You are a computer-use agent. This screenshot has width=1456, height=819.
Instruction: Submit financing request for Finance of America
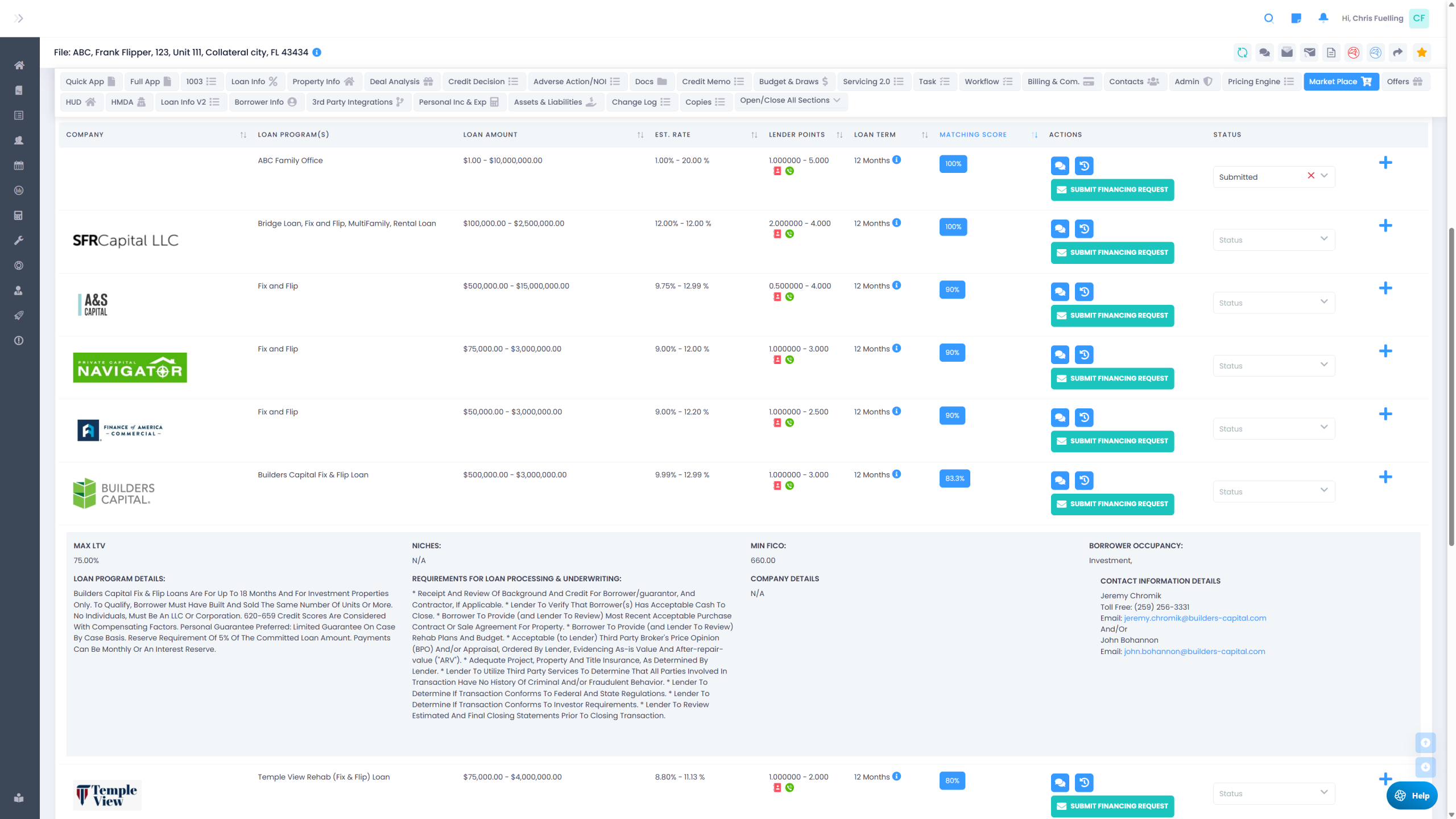coord(1112,441)
